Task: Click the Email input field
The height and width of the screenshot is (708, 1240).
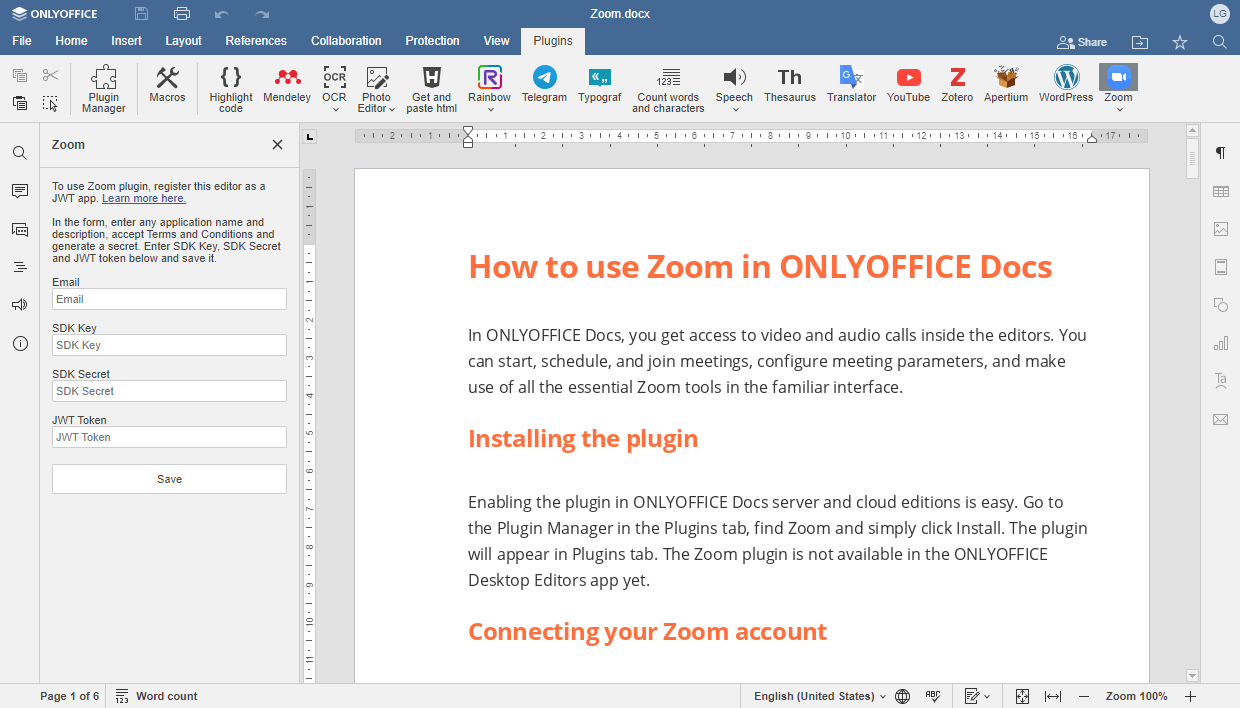Action: pyautogui.click(x=169, y=299)
